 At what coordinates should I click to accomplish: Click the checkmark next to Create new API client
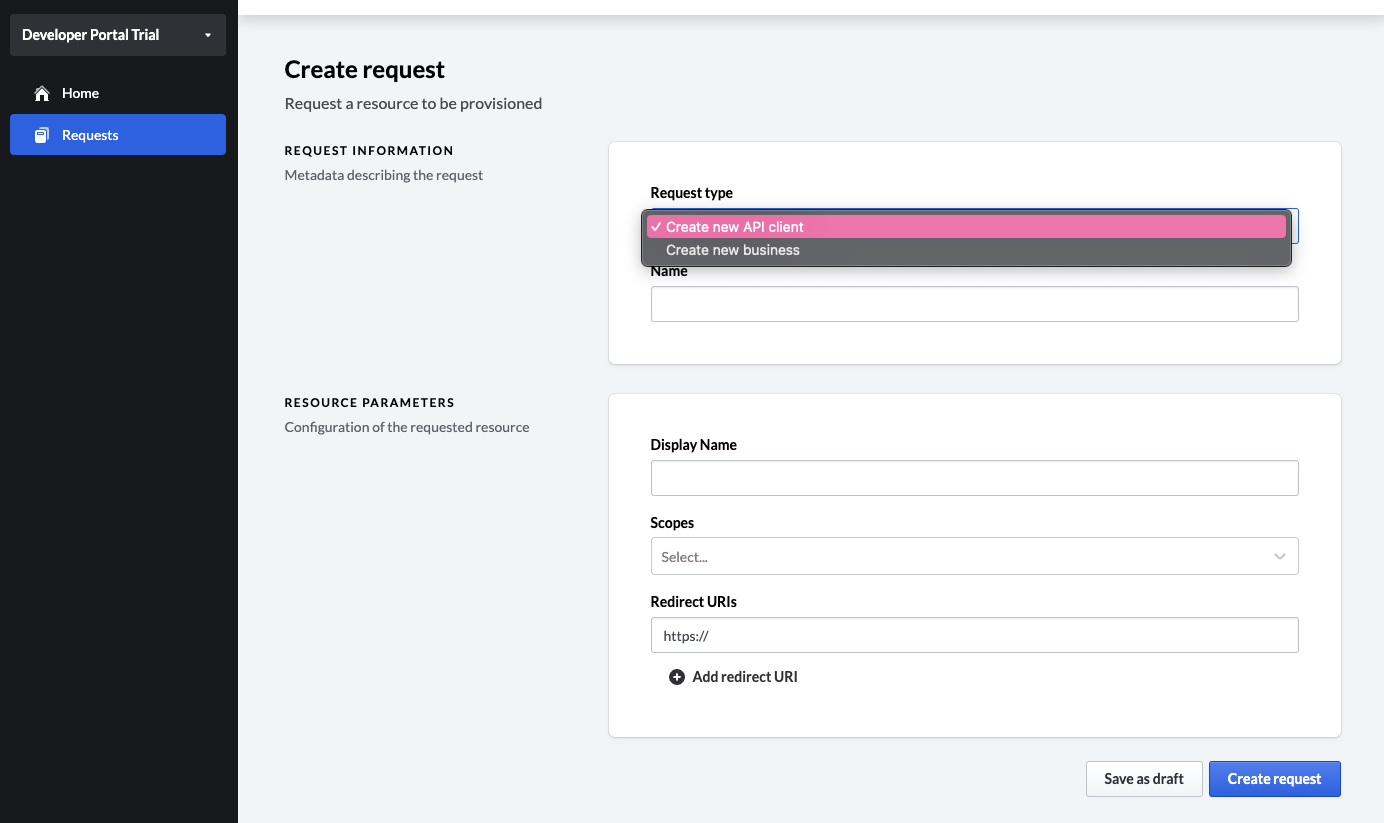click(655, 227)
